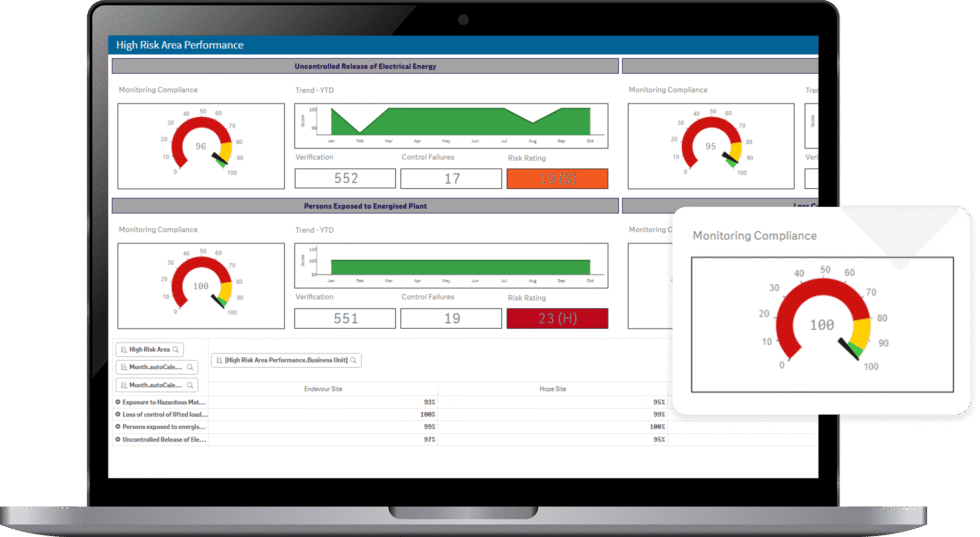Expand the Uncontrolled Release of Ele... row
The image size is (980, 537).
pyautogui.click(x=118, y=439)
